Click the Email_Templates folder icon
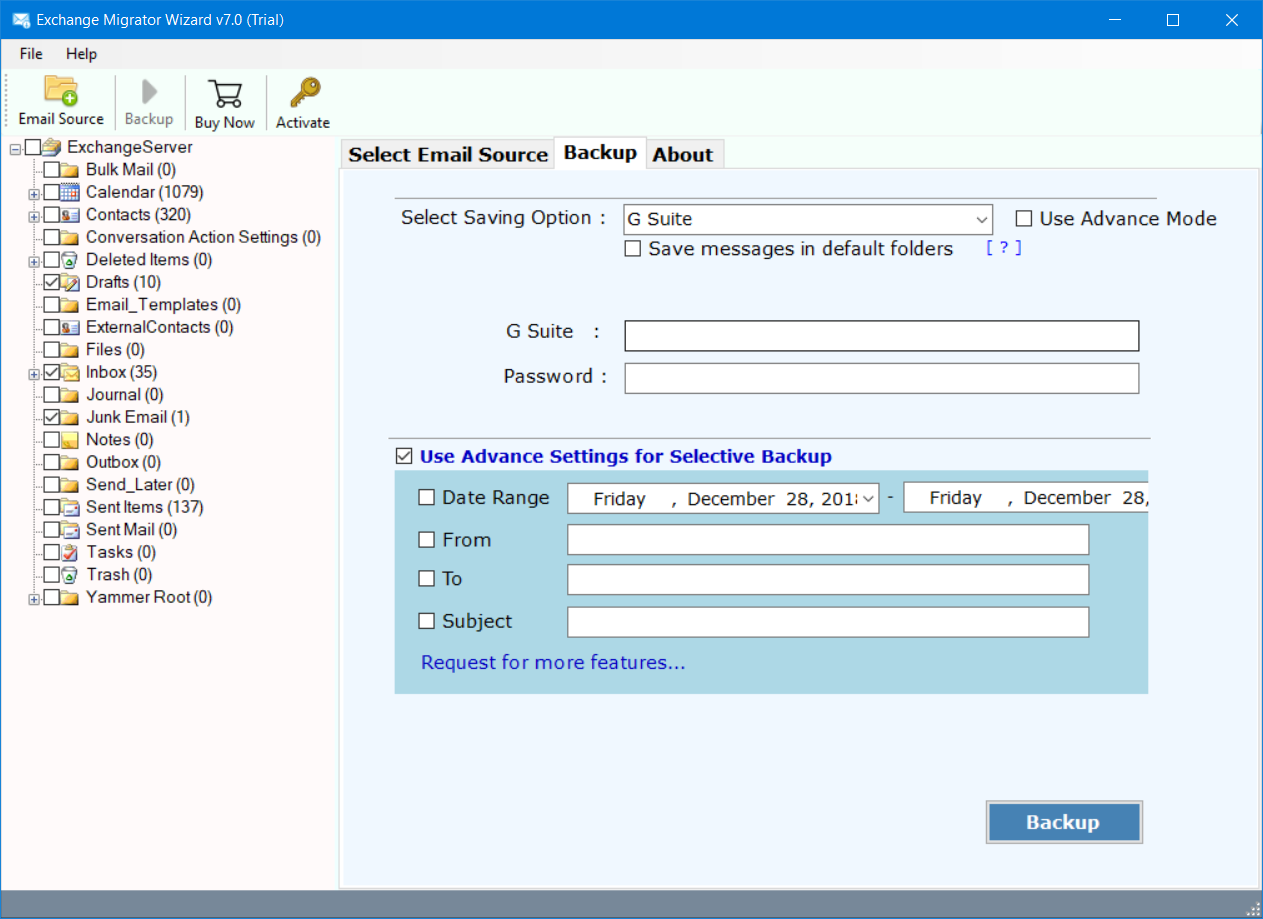This screenshot has height=919, width=1263. pos(70,305)
